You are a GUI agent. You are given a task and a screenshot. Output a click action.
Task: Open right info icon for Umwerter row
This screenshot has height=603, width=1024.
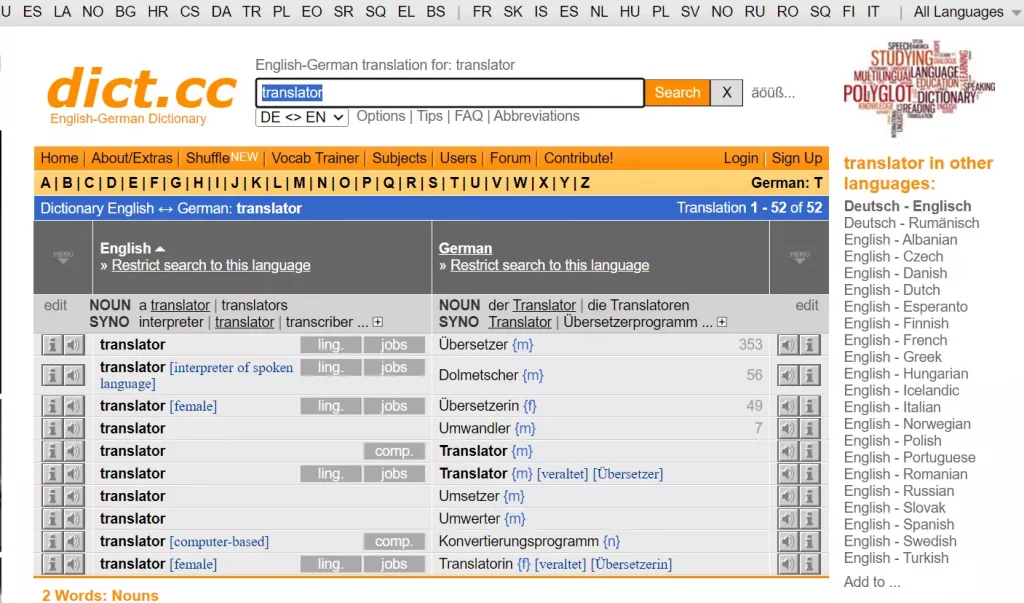[x=809, y=519]
